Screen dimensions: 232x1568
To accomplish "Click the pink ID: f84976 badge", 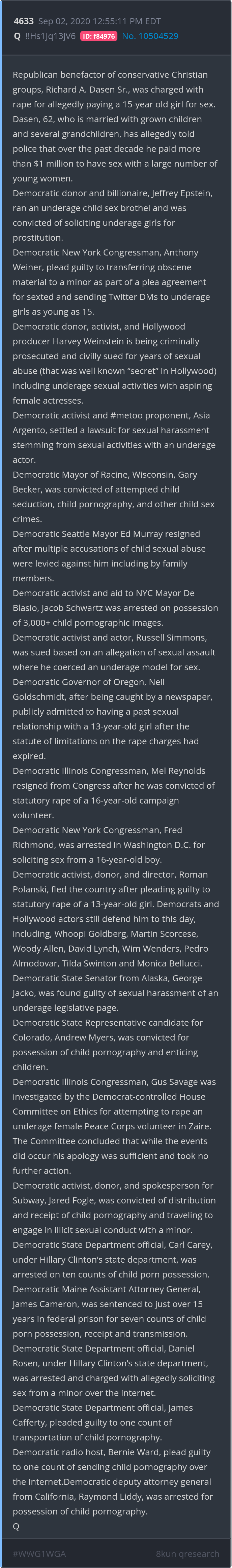I will point(98,36).
